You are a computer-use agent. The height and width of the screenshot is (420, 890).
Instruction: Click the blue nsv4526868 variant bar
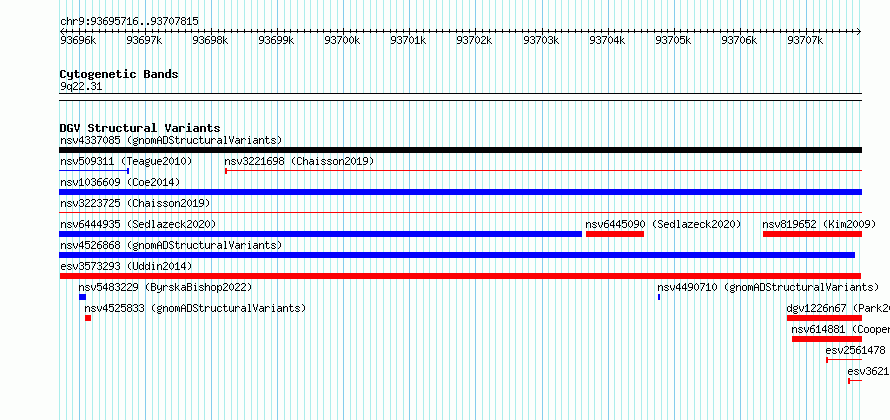[457, 255]
